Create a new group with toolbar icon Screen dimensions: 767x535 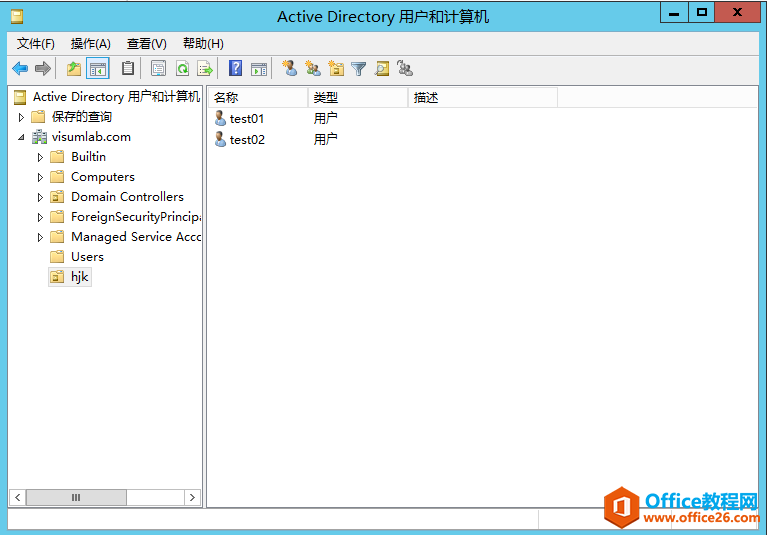313,68
